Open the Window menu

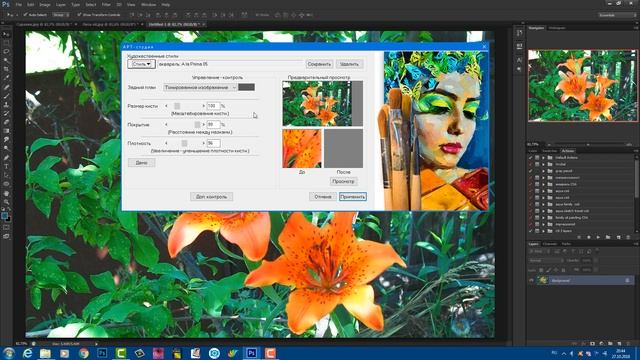tap(148, 4)
